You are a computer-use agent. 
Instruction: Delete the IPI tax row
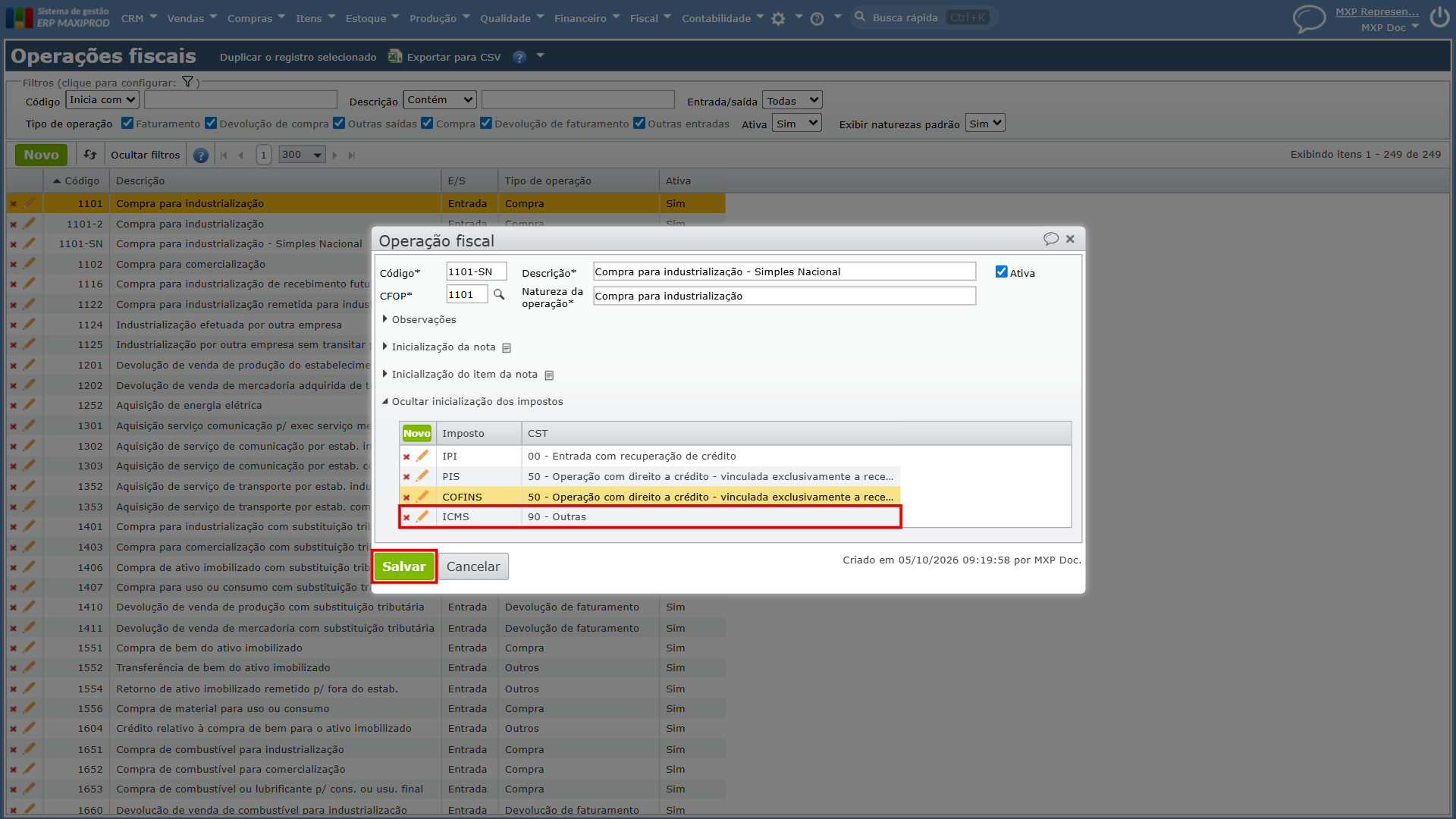pos(406,457)
